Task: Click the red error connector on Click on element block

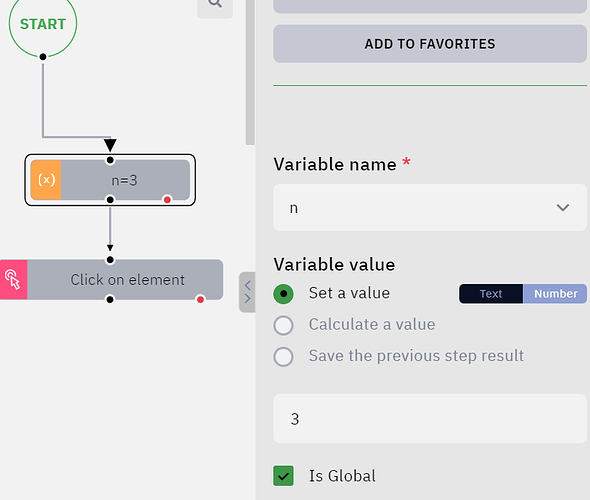Action: coord(200,299)
